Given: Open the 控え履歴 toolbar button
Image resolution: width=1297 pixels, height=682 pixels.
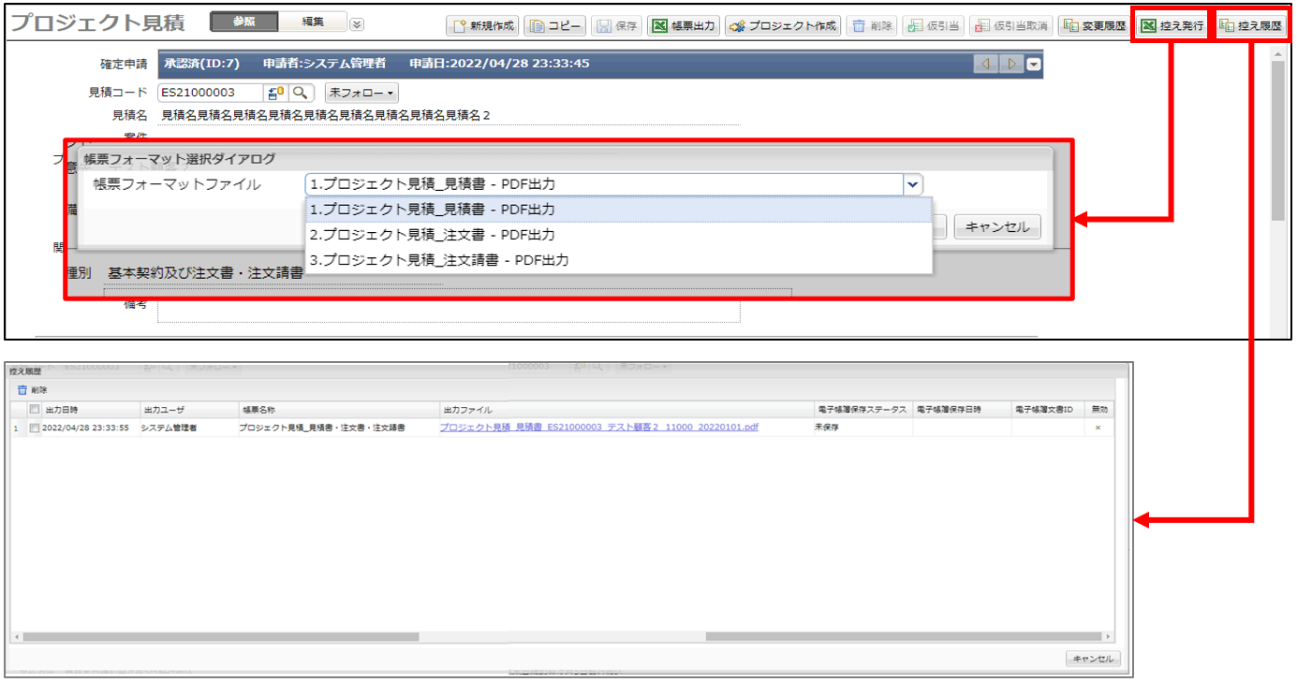Looking at the screenshot, I should (x=1250, y=26).
